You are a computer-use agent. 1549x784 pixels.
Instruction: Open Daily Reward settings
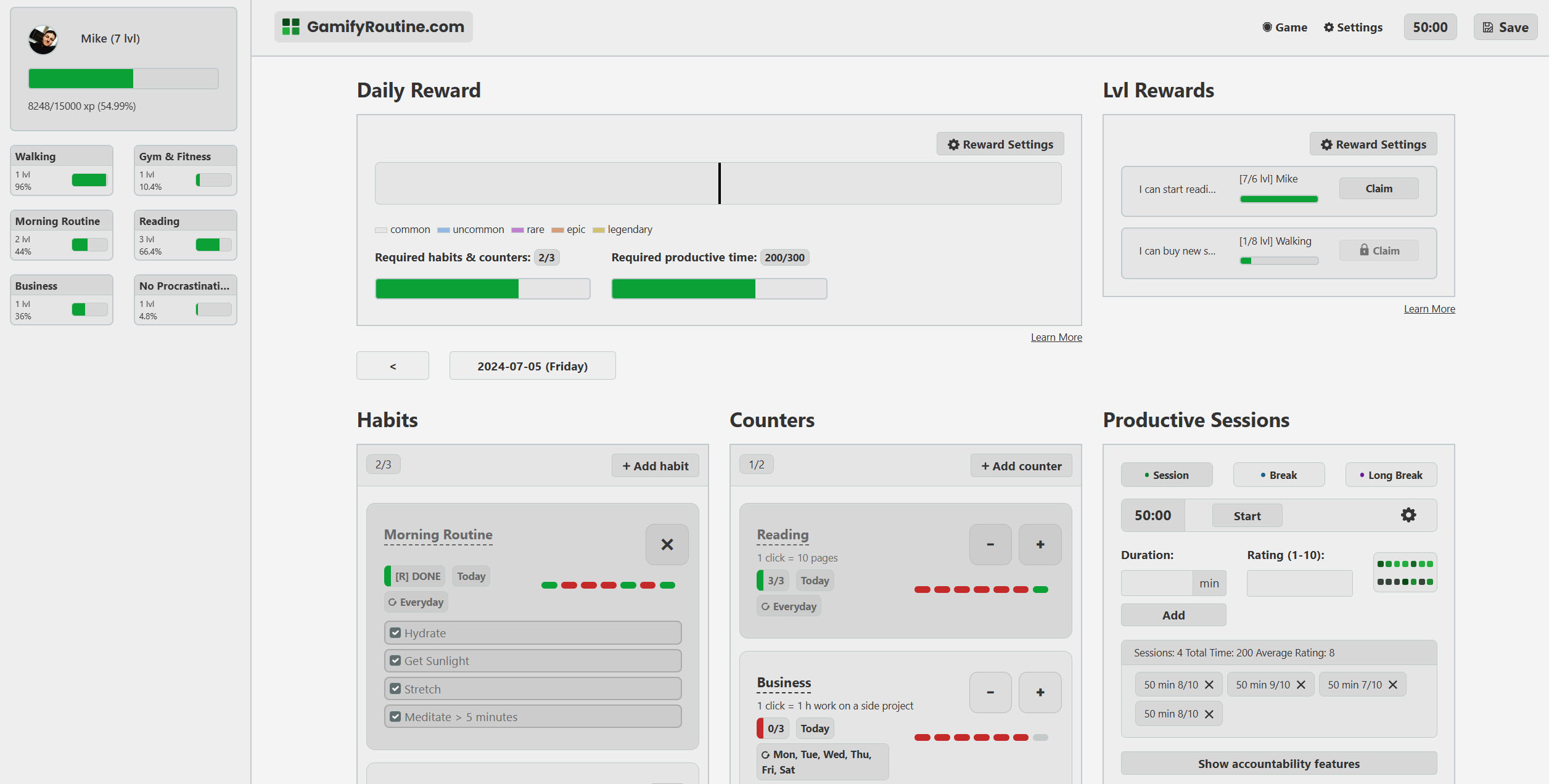click(x=1000, y=144)
